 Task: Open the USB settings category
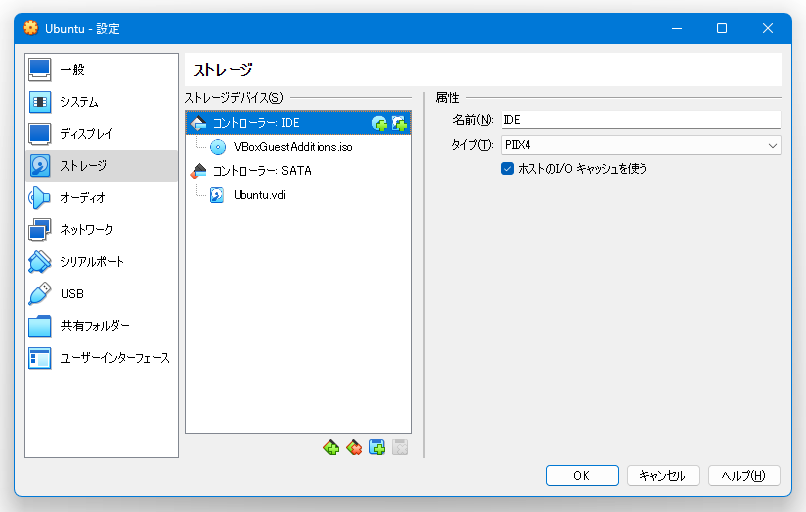[101, 294]
